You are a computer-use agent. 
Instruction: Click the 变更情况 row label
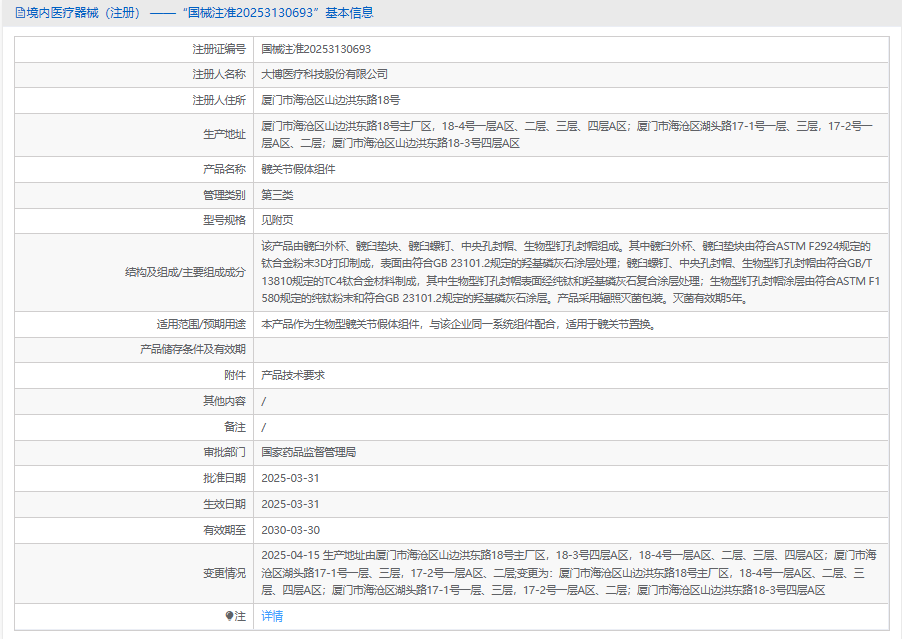pyautogui.click(x=224, y=573)
